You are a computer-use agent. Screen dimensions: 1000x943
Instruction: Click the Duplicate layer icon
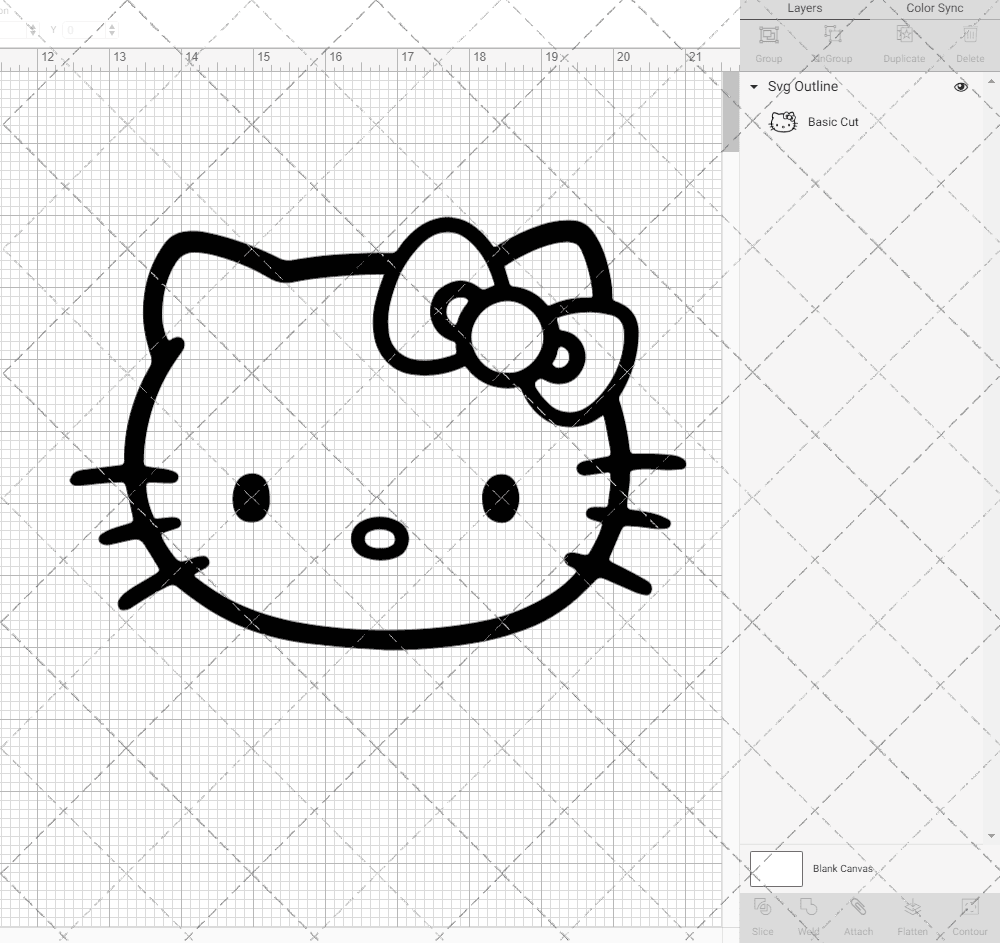click(904, 35)
